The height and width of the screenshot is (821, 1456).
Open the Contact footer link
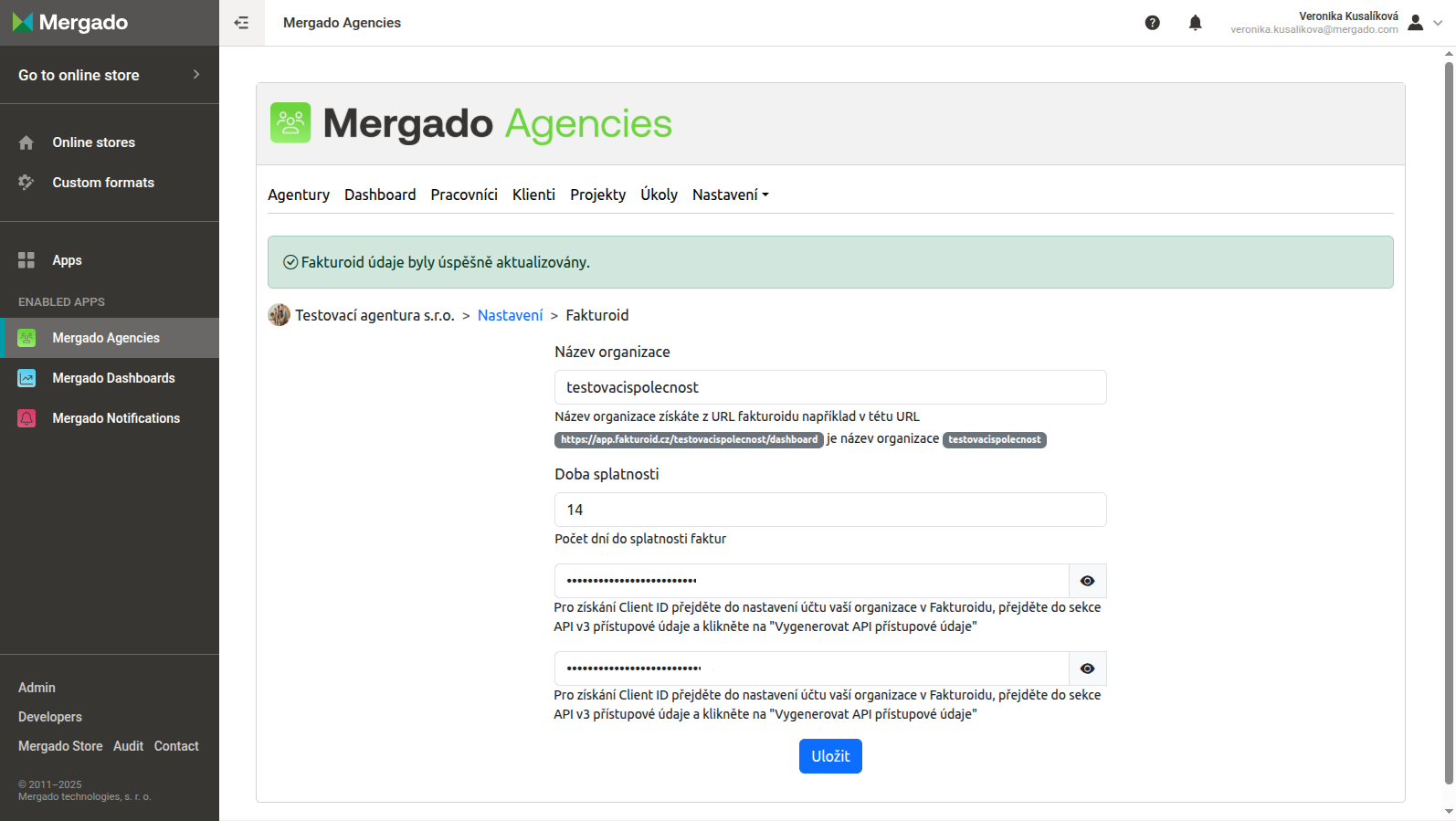176,746
